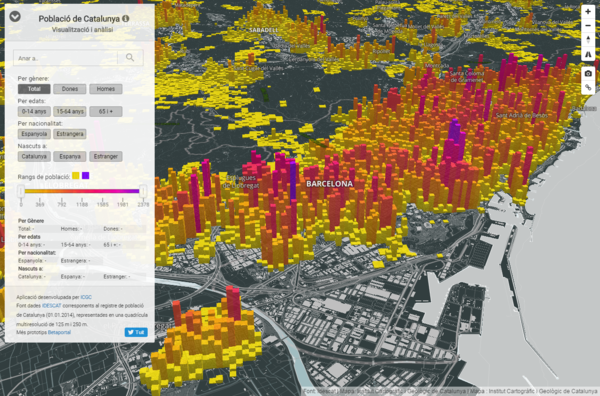Pick the purple range color swatch
The width and height of the screenshot is (600, 396).
86,176
